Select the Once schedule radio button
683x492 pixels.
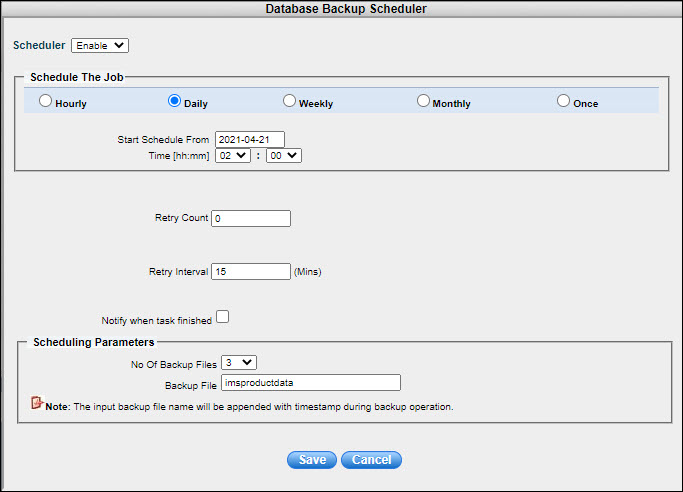(x=563, y=101)
